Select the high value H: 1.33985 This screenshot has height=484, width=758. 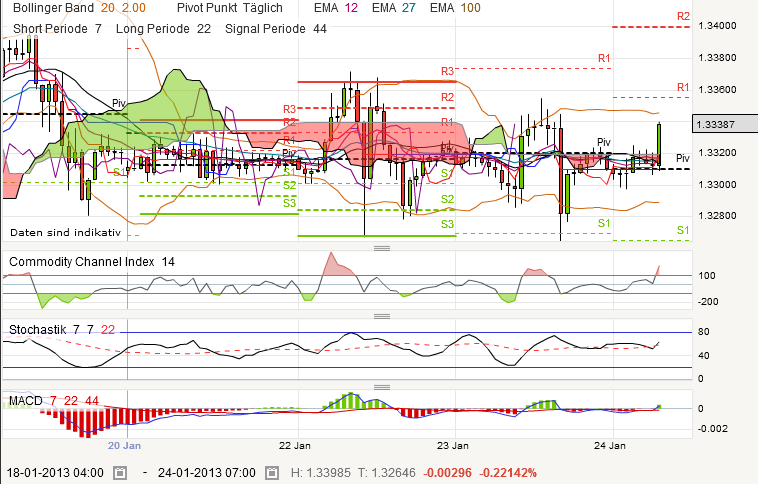321,472
